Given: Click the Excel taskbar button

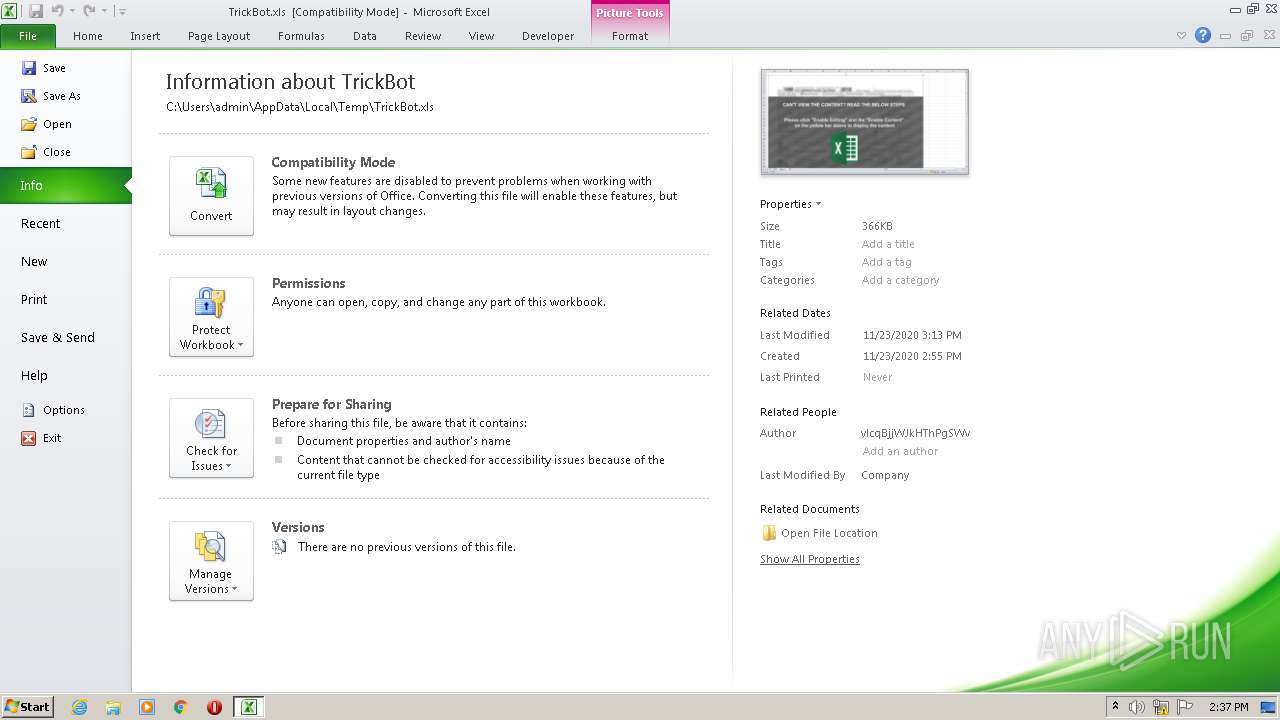Looking at the screenshot, I should click(x=248, y=707).
